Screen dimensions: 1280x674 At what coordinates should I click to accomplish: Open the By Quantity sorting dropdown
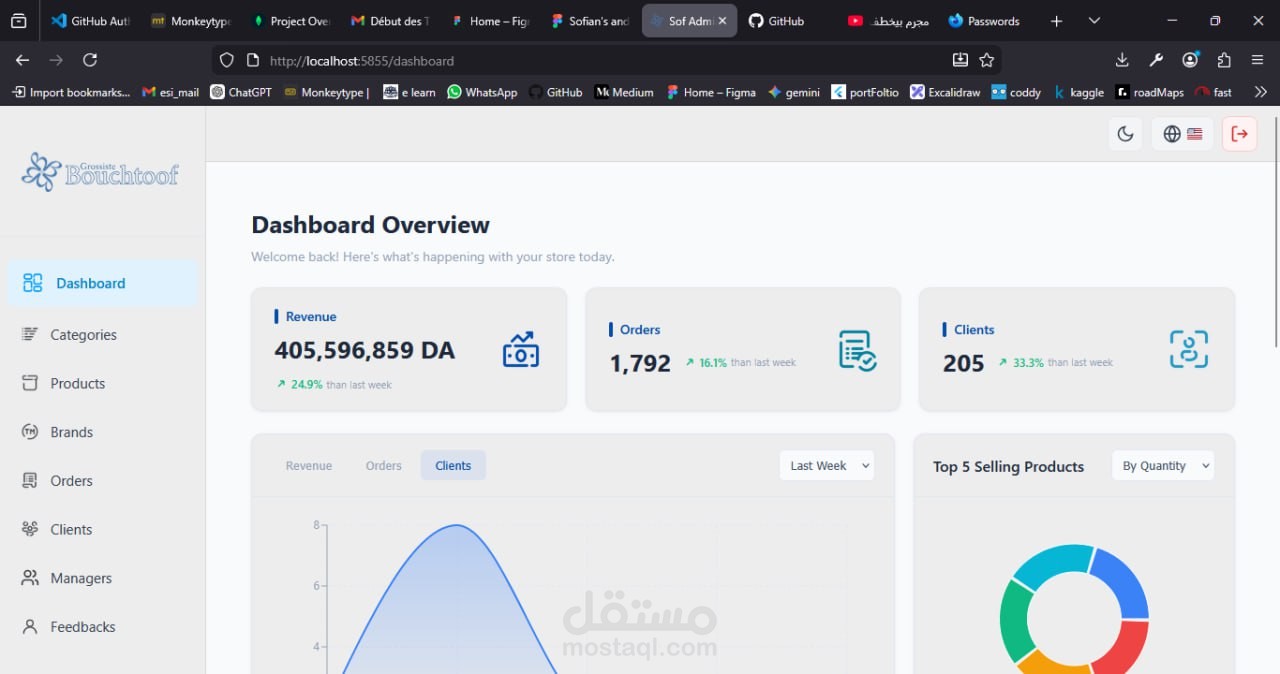[x=1162, y=465]
